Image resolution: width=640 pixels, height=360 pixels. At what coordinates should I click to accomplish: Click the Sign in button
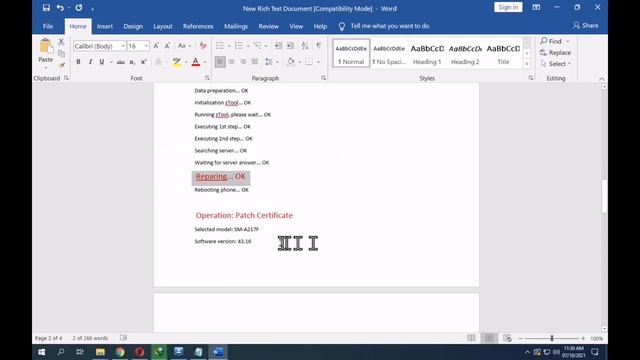[508, 7]
